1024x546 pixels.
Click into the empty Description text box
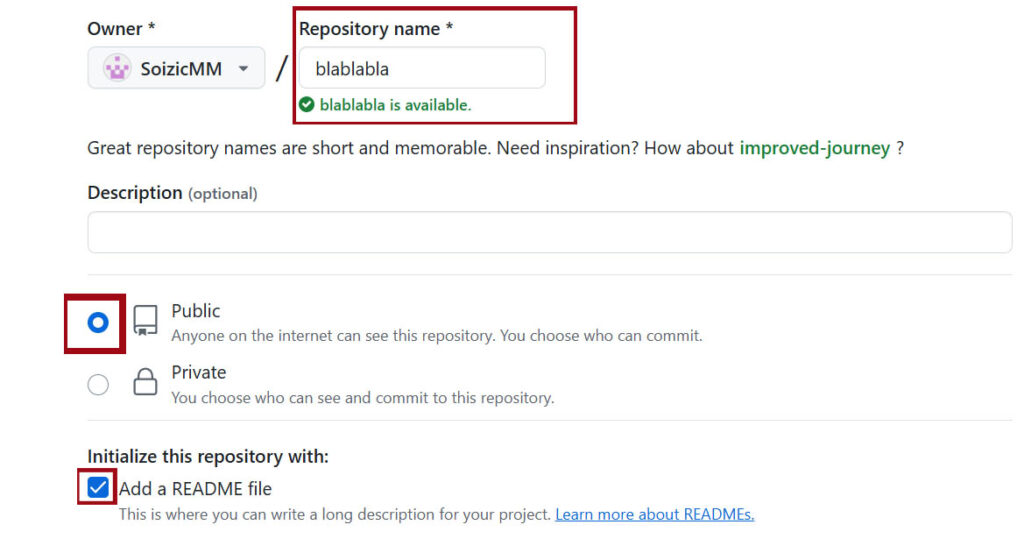549,232
